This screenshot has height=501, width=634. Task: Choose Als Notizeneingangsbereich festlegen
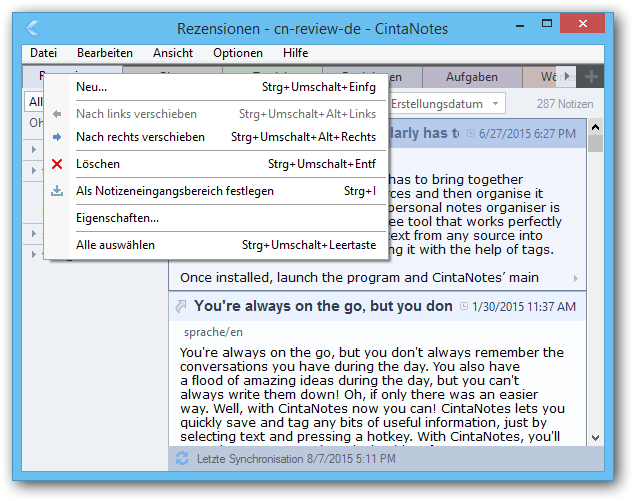click(216, 191)
